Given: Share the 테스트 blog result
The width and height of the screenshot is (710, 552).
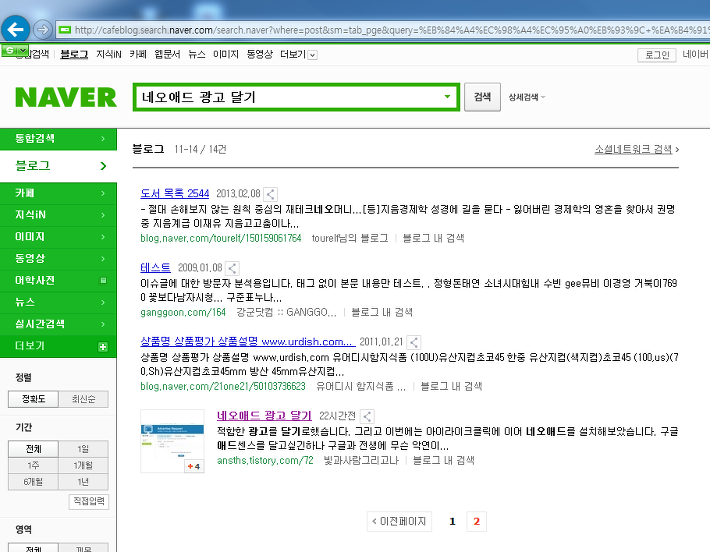Looking at the screenshot, I should [232, 269].
